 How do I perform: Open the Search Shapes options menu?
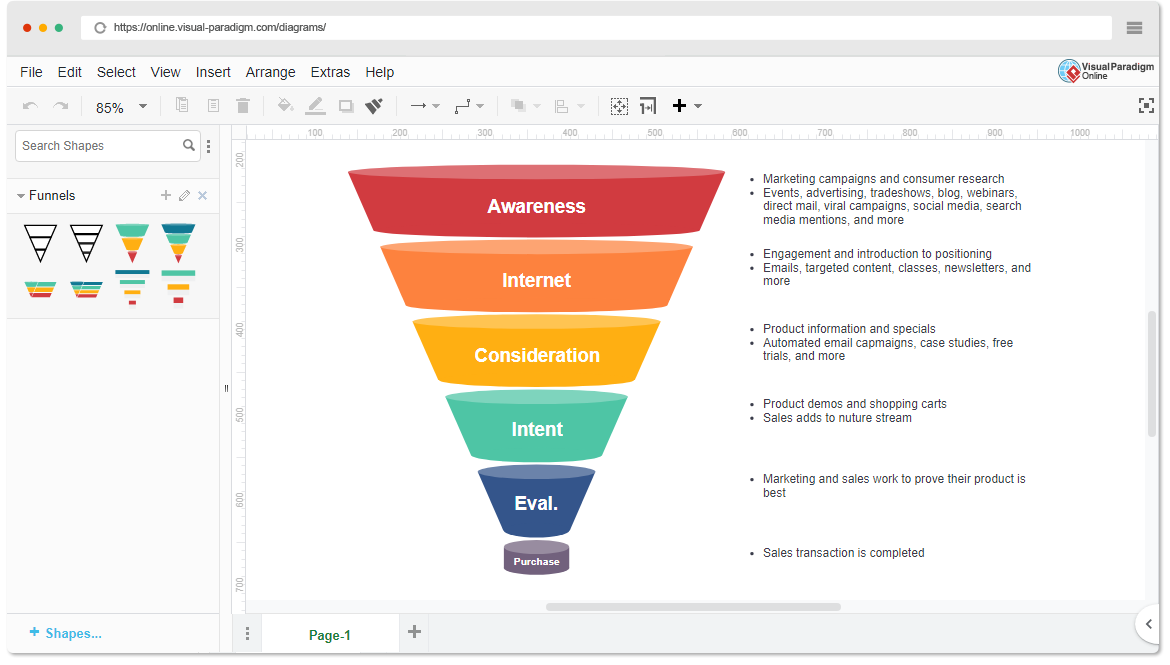(209, 146)
